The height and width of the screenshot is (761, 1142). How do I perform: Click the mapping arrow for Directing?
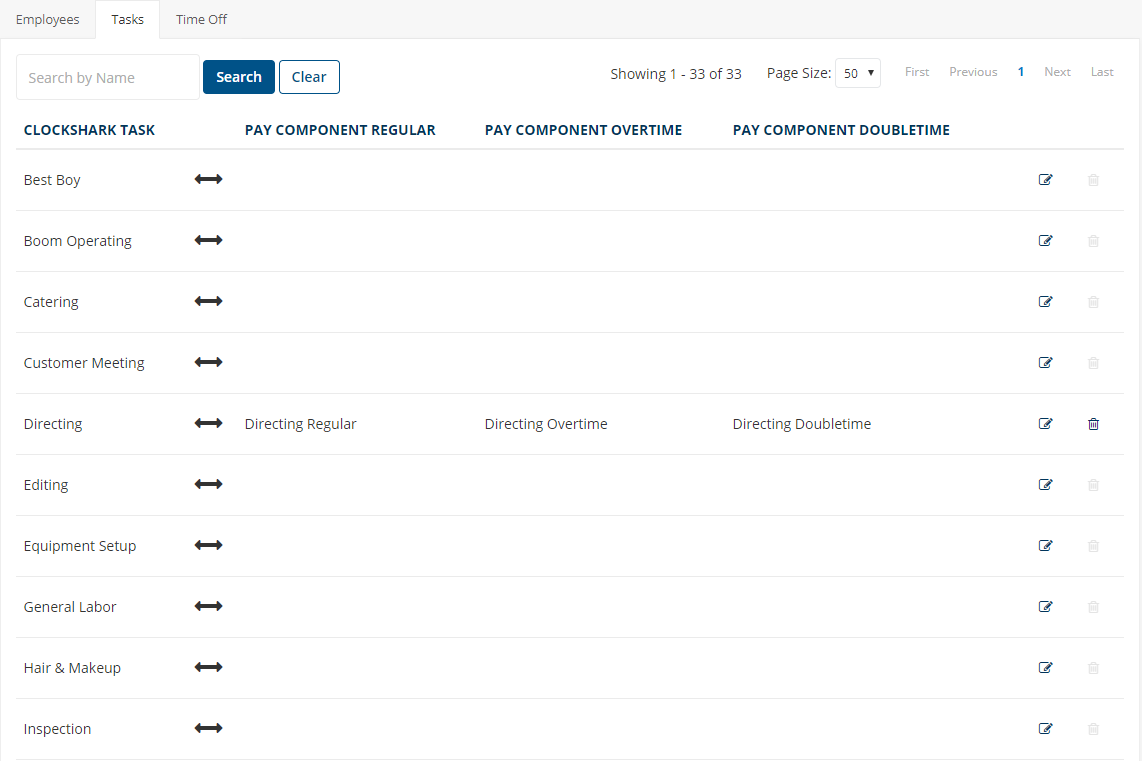point(208,423)
